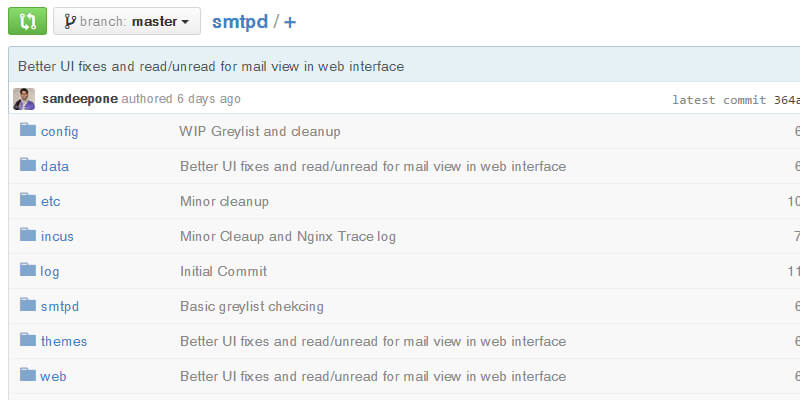Click the config folder icon

28,131
